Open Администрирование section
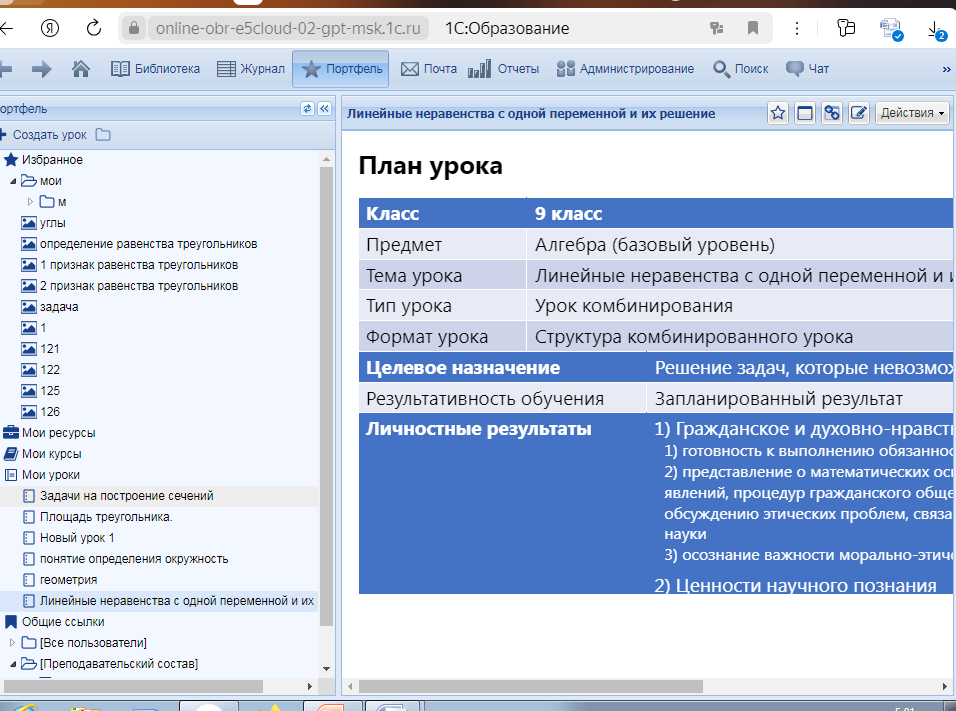This screenshot has height=711, width=956. tap(625, 69)
